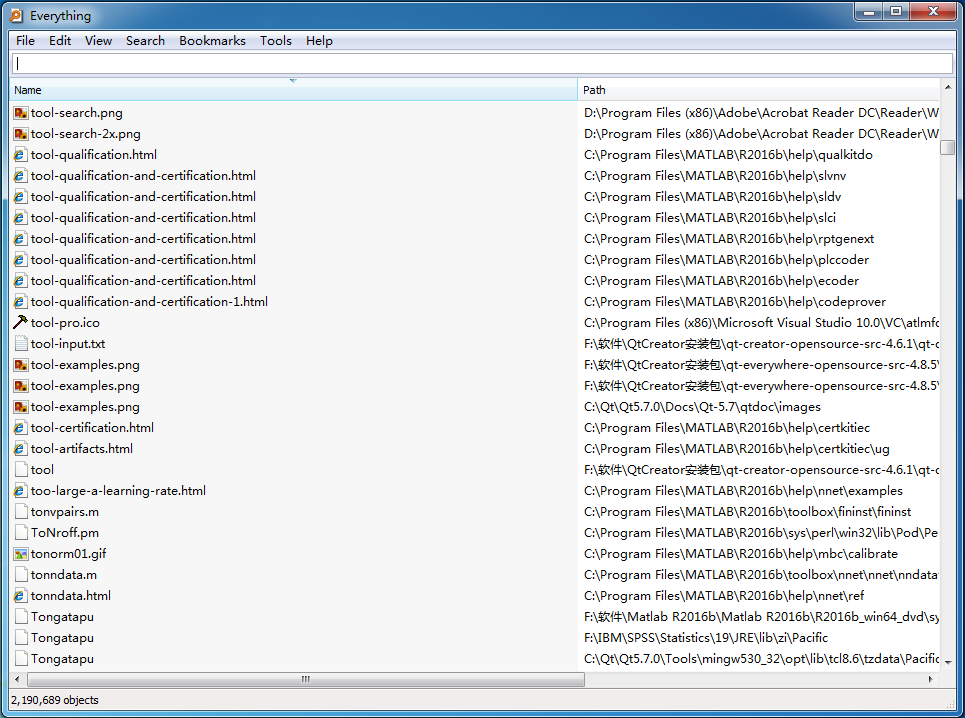Click path C:\Qt\Qt5.7.0\Docs\Qt-5.7\qtdoc\images
This screenshot has height=718, width=965.
click(702, 407)
